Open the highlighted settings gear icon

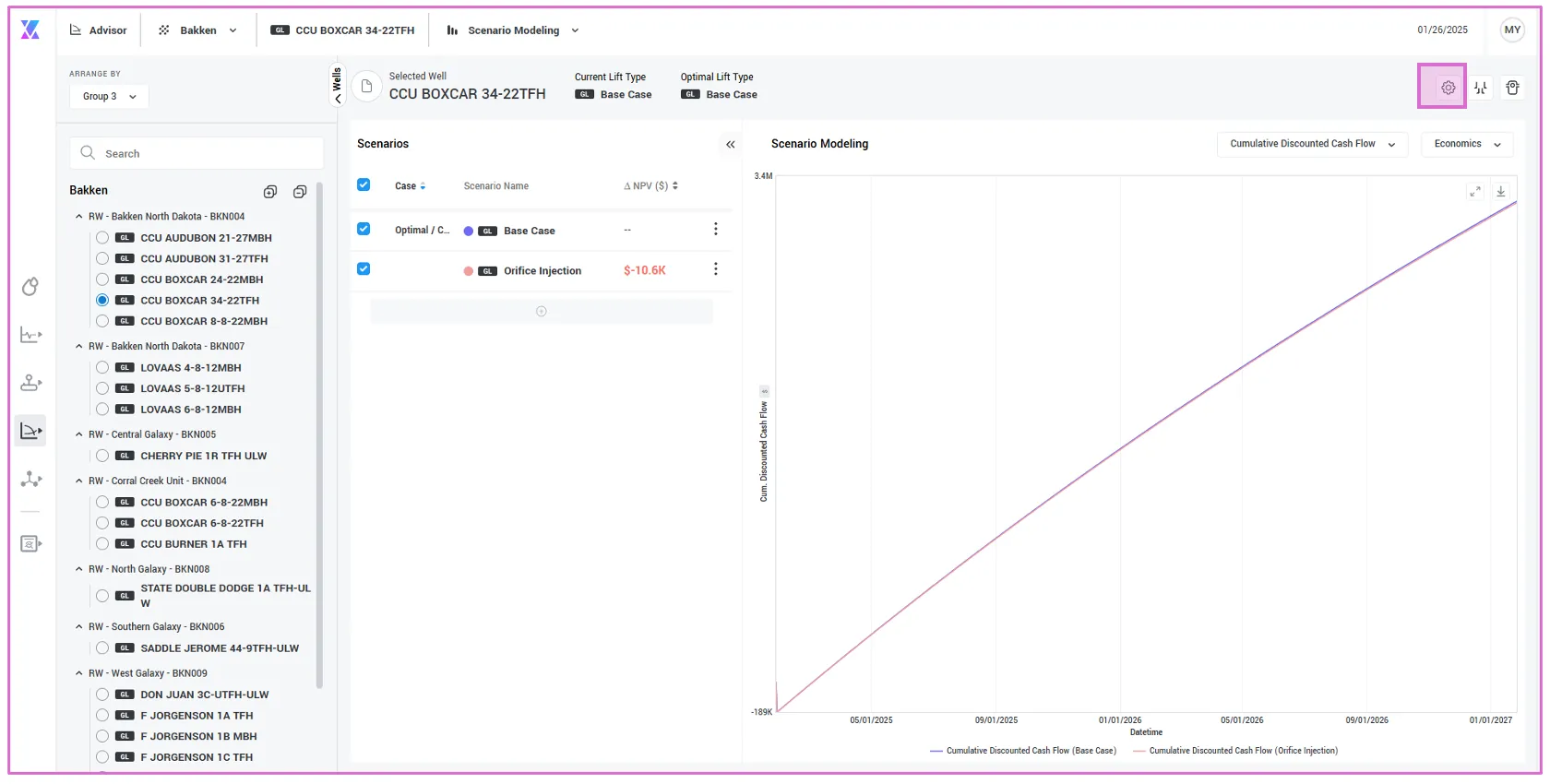(1448, 88)
